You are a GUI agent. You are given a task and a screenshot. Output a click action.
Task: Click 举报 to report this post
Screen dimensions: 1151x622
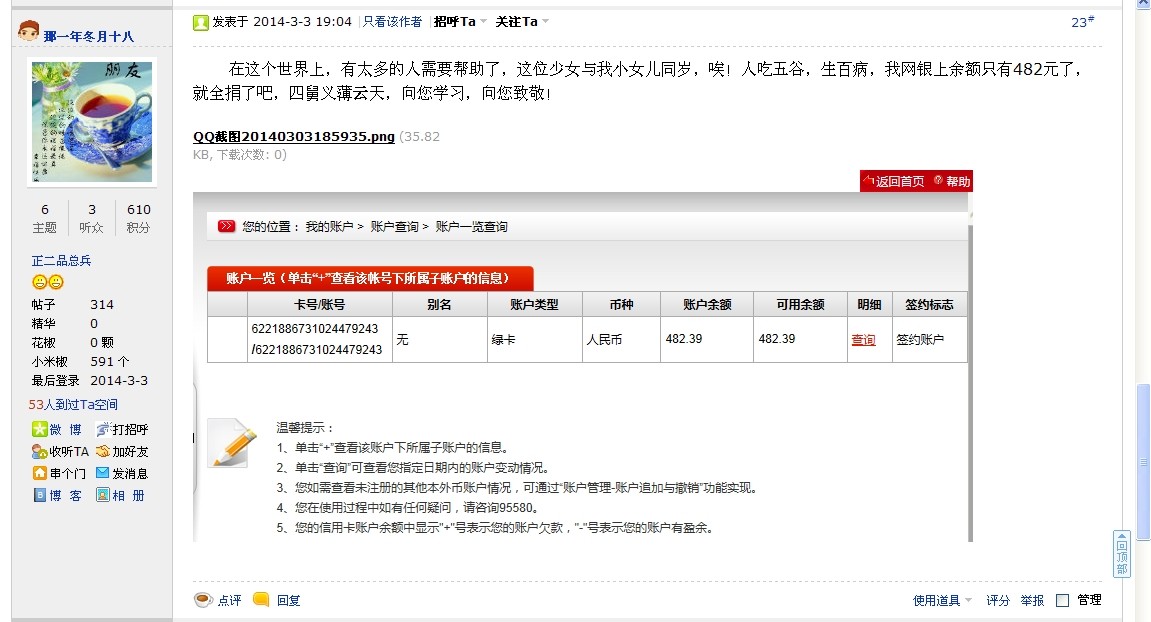tap(1032, 600)
